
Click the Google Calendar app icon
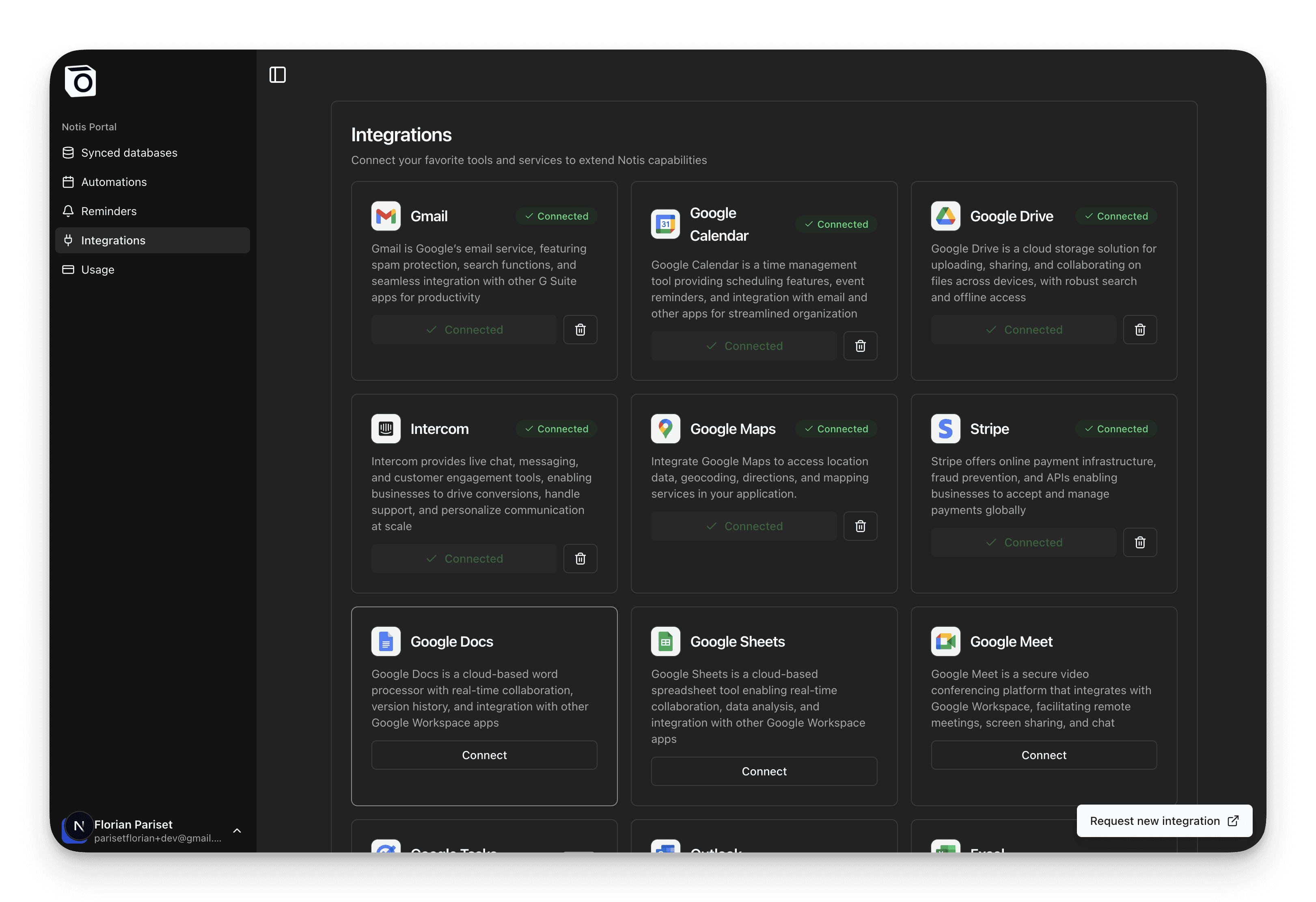tap(665, 224)
